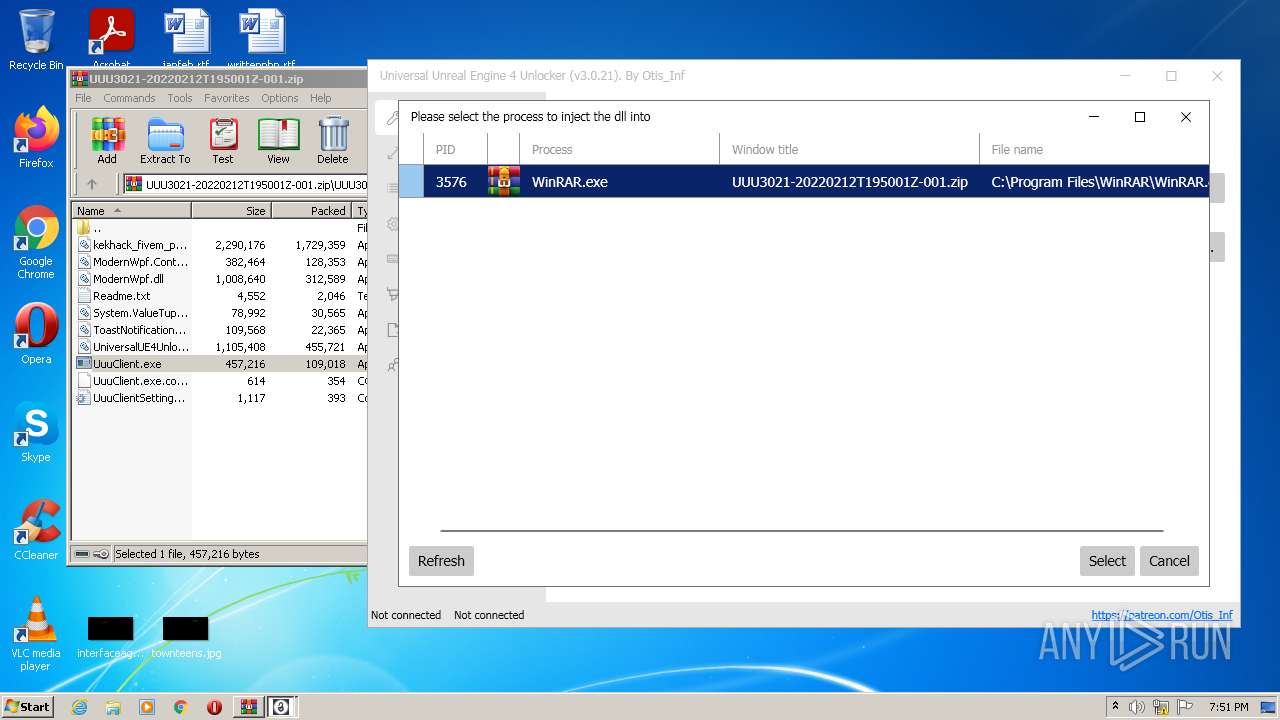The image size is (1280, 720).
Task: Open the File menu in WinRAR
Action: pyautogui.click(x=83, y=98)
